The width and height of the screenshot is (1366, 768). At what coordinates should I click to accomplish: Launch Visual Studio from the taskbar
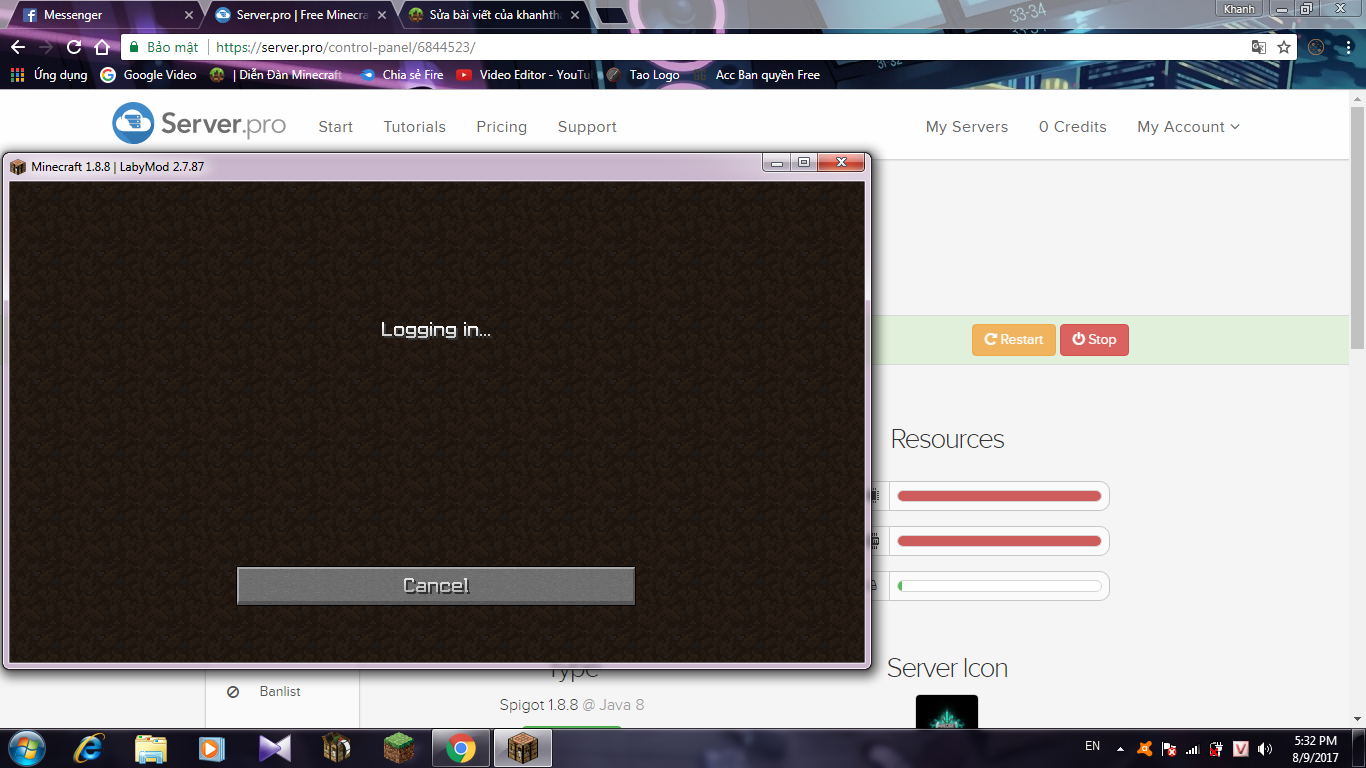coord(274,748)
